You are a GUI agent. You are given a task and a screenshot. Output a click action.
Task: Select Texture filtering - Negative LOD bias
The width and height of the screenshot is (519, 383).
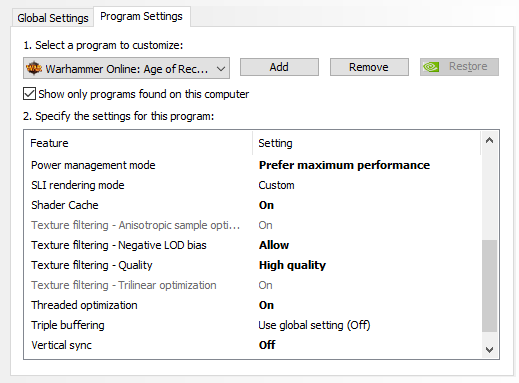click(119, 245)
